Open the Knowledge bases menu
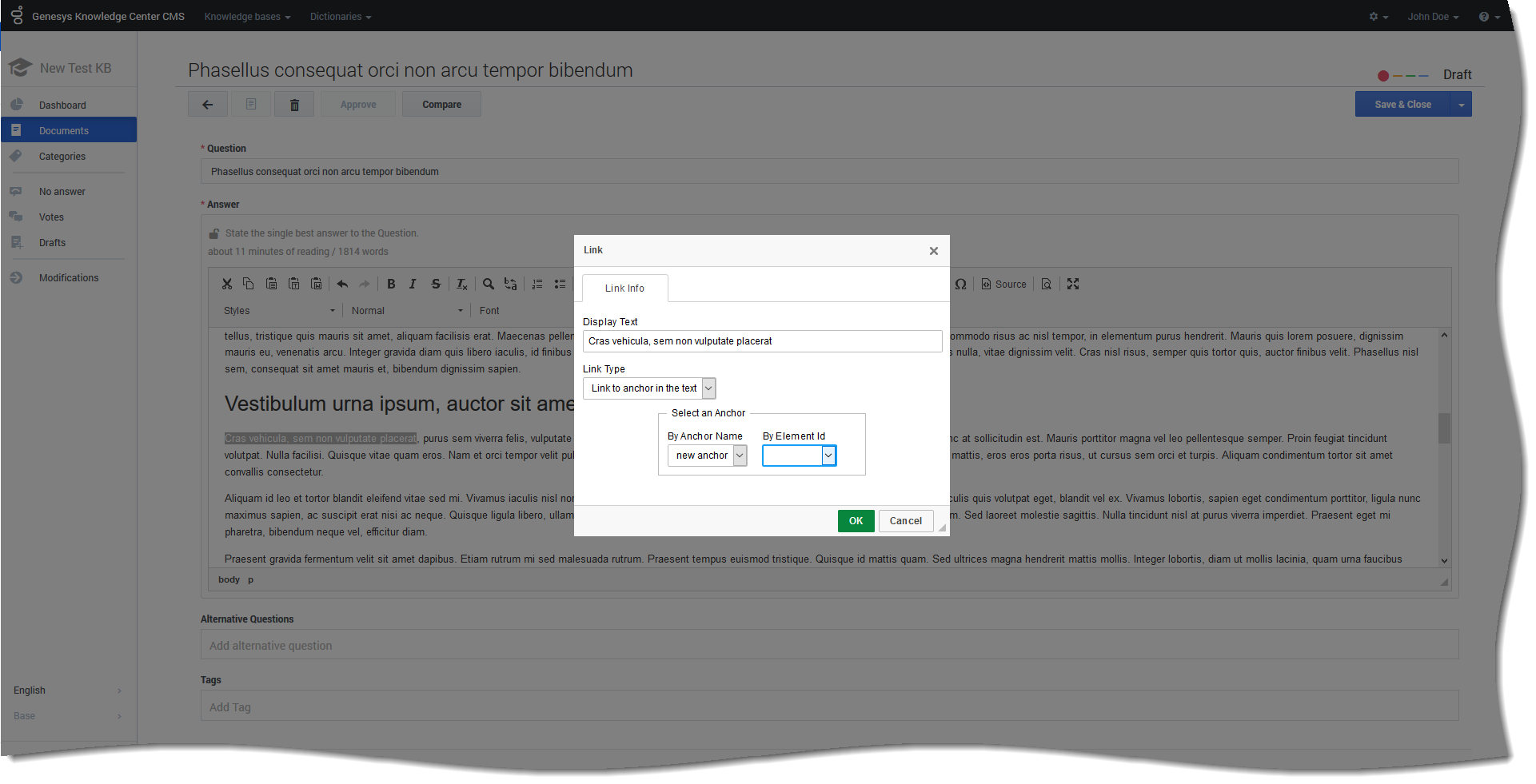1536x784 pixels. click(x=247, y=17)
